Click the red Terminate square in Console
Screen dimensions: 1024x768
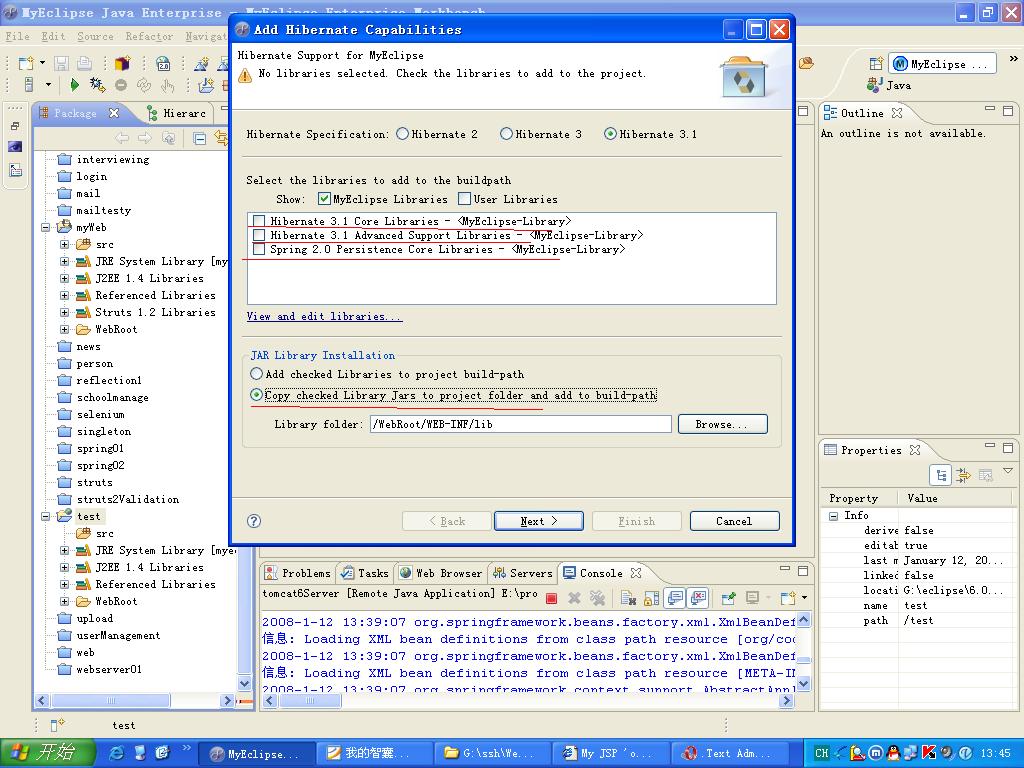click(x=551, y=598)
